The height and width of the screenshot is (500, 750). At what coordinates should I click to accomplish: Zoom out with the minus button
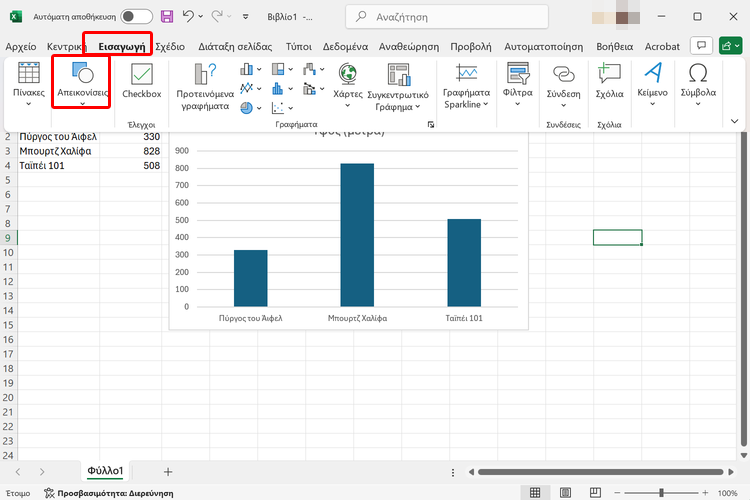pos(617,492)
